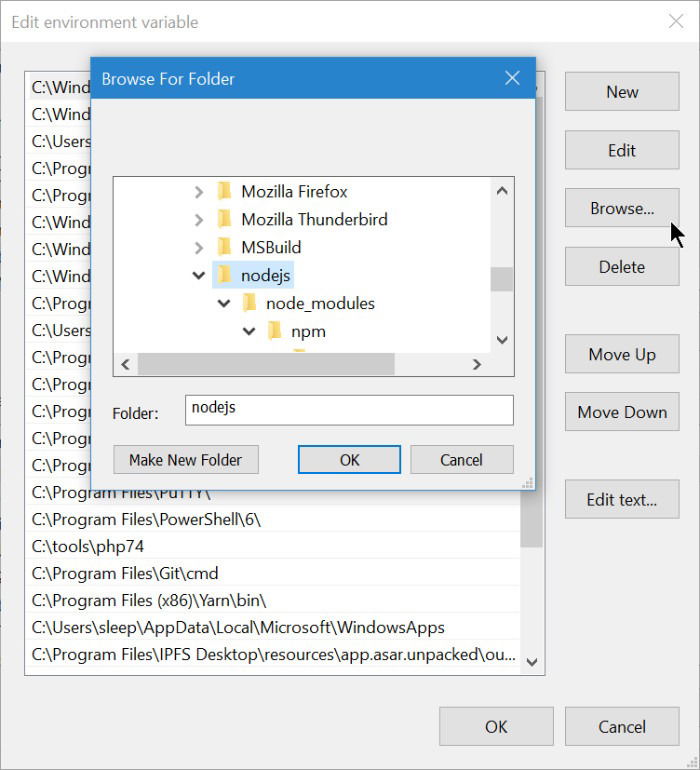Click the Mozilla Firefox folder icon
The height and width of the screenshot is (770, 700).
(x=224, y=191)
